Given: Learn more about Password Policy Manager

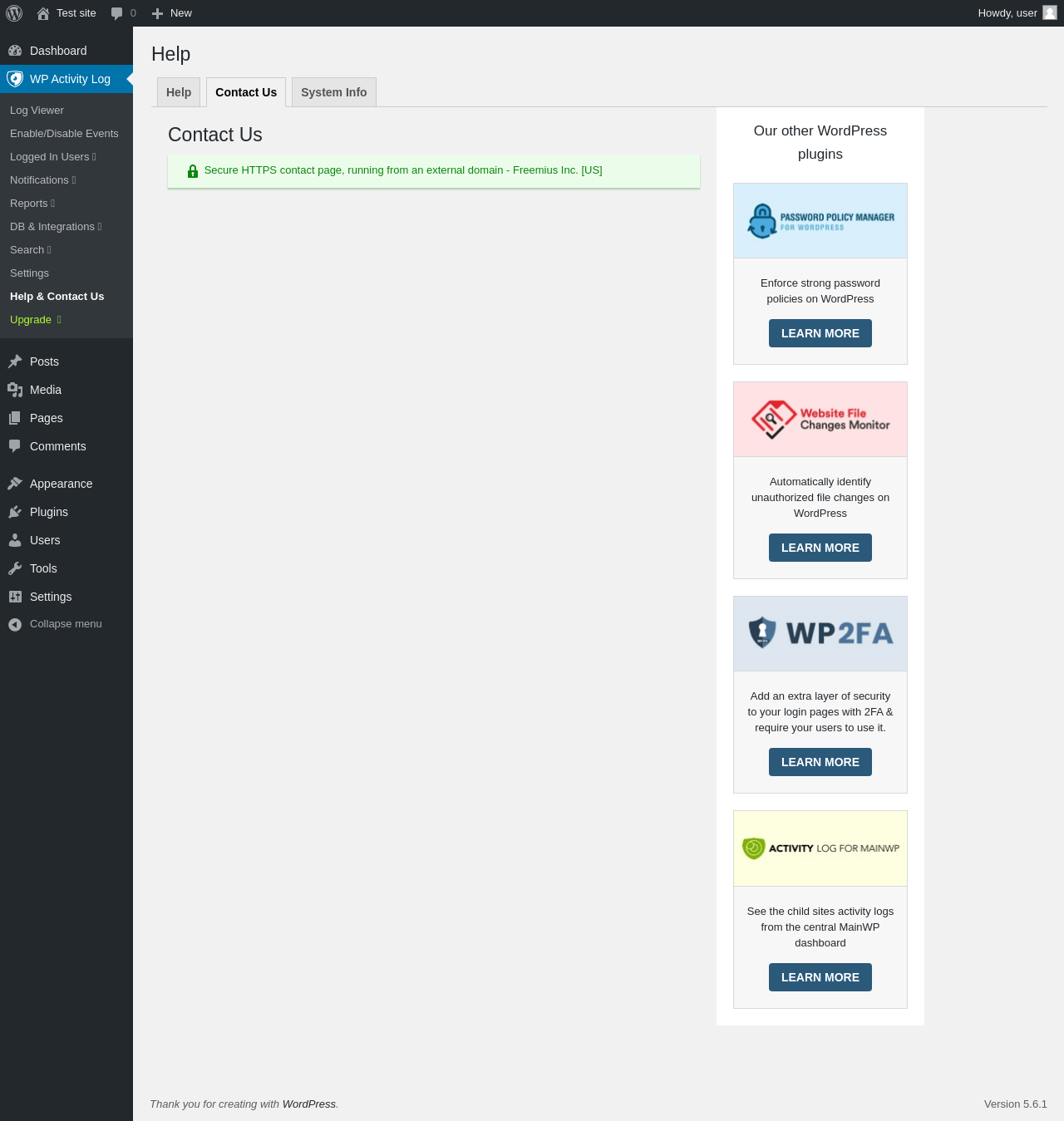Looking at the screenshot, I should tap(820, 333).
